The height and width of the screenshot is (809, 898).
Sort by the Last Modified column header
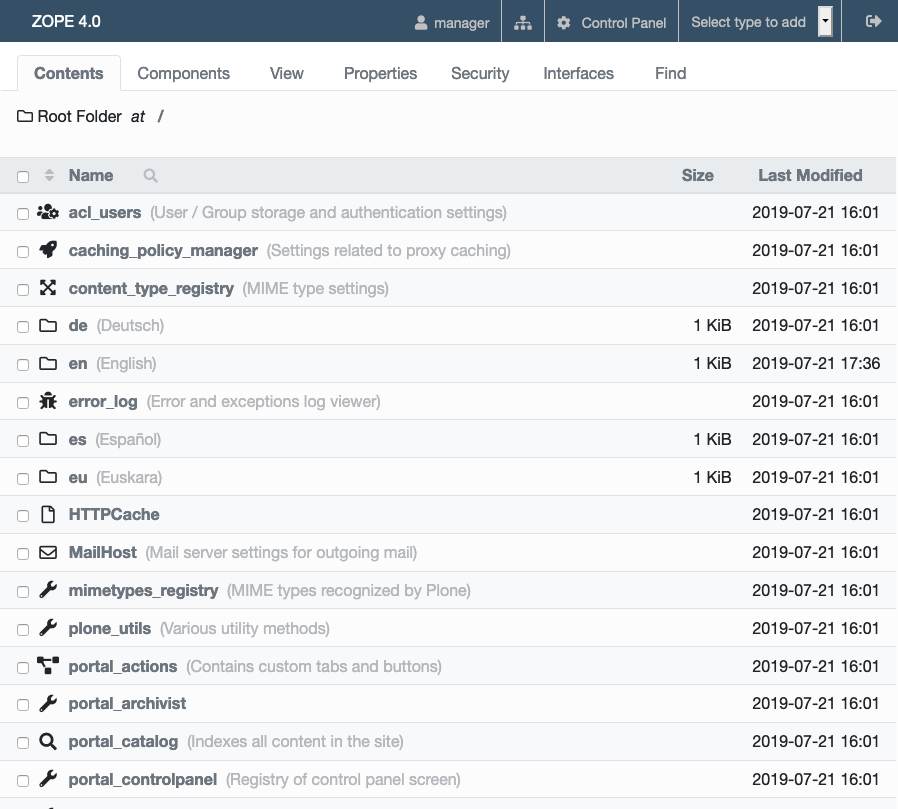pos(810,175)
